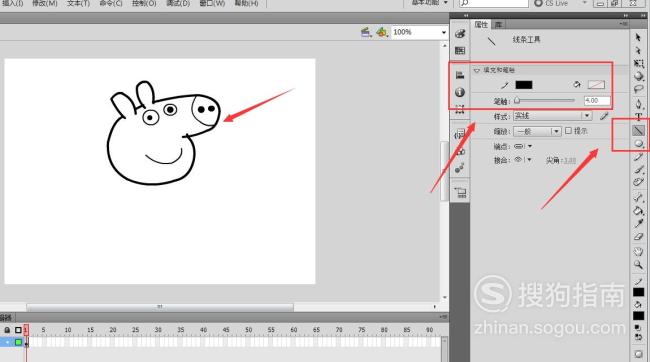Toggle the green outline square of the layer
Viewport: 650px width, 362px height.
(18, 342)
